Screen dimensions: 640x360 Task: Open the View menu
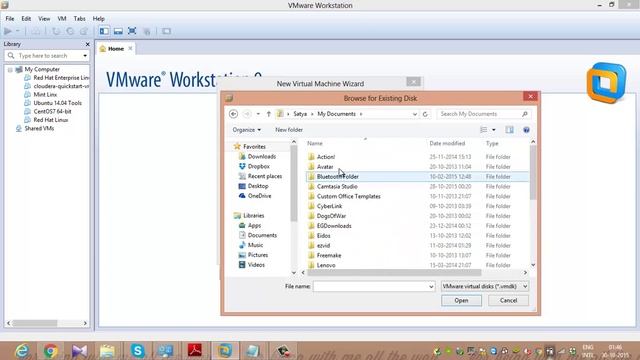(x=44, y=18)
